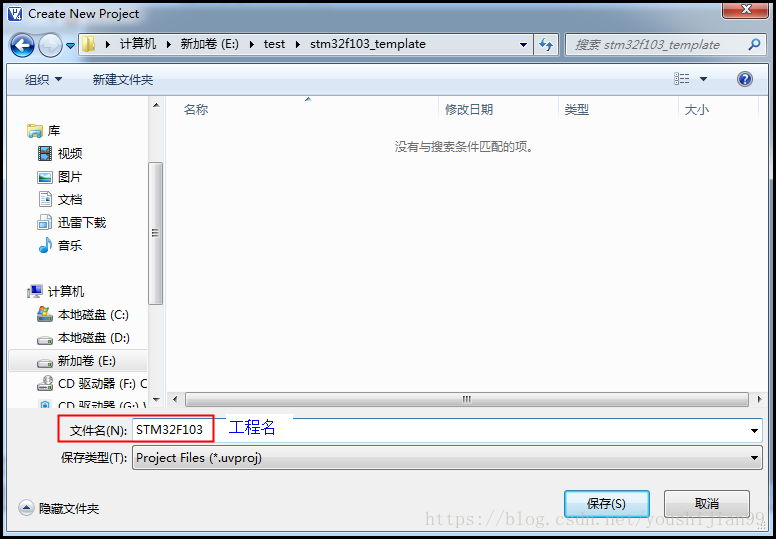Select the 音乐 library in sidebar

59,245
